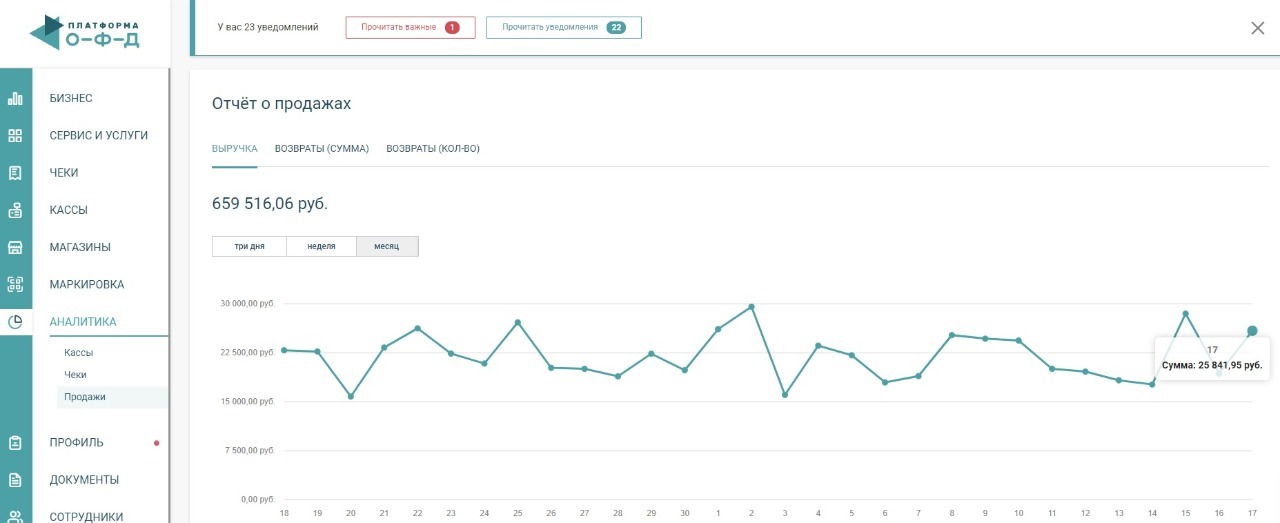Select the месяц period option

pos(387,246)
